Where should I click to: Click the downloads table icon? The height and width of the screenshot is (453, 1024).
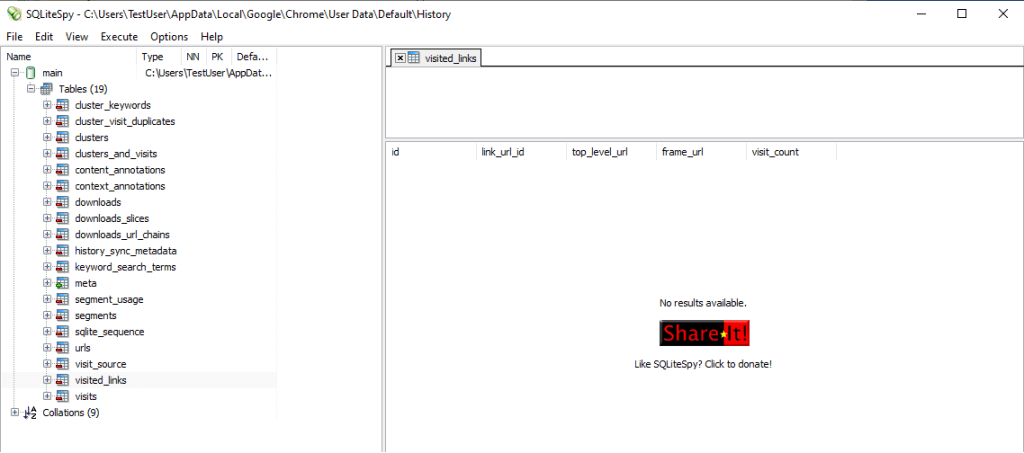pyautogui.click(x=62, y=202)
